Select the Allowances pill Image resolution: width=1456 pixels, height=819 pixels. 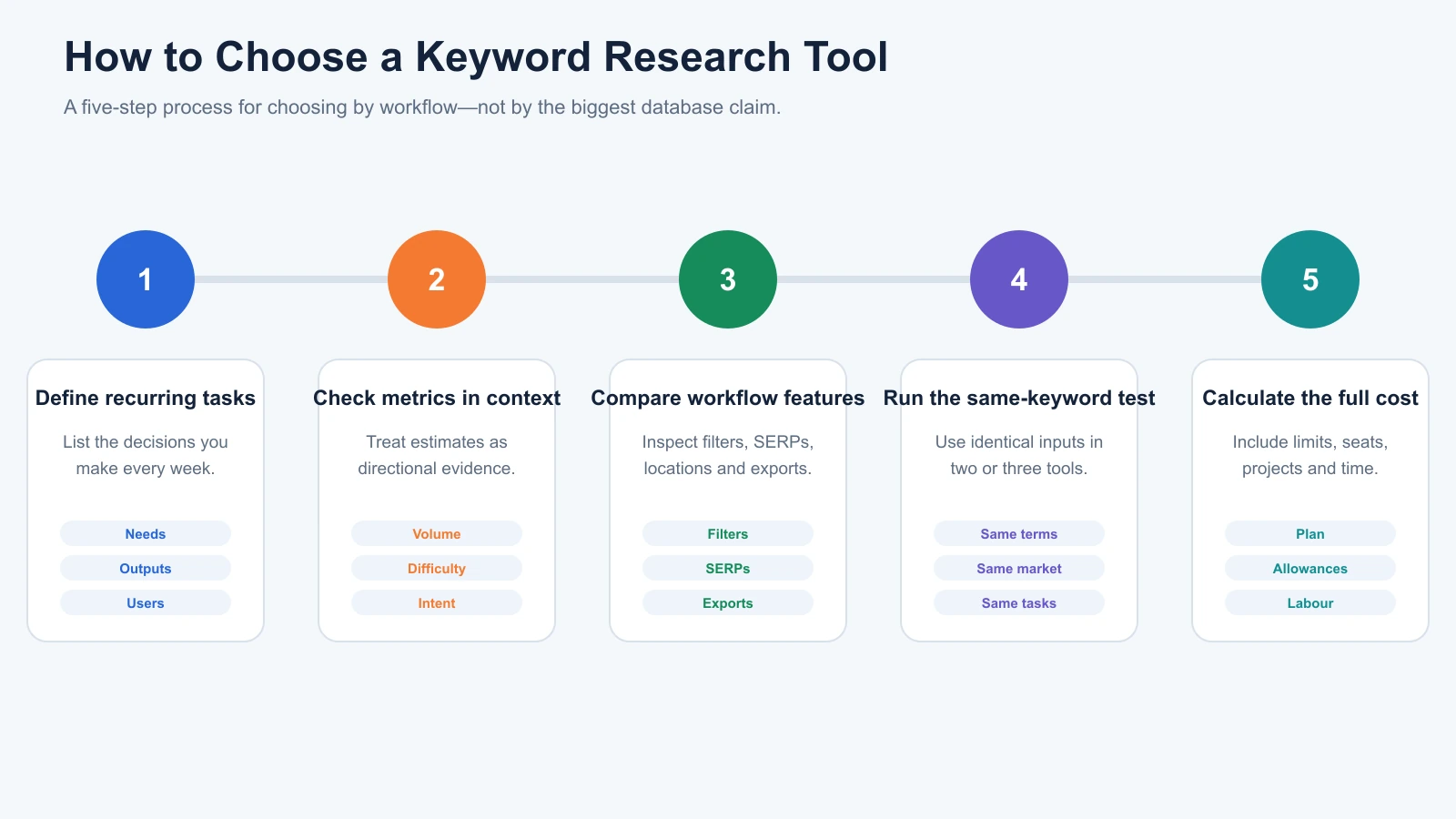pos(1310,568)
